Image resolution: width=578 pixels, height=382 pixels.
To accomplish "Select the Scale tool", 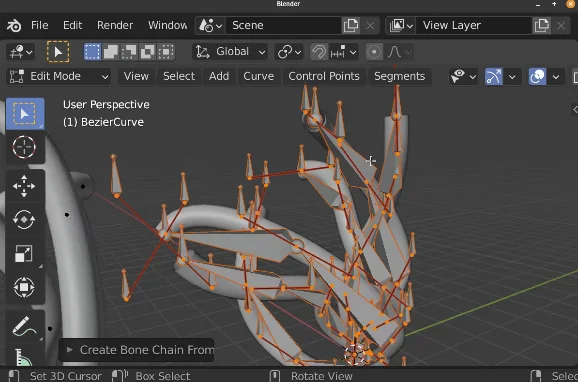I will (25, 253).
